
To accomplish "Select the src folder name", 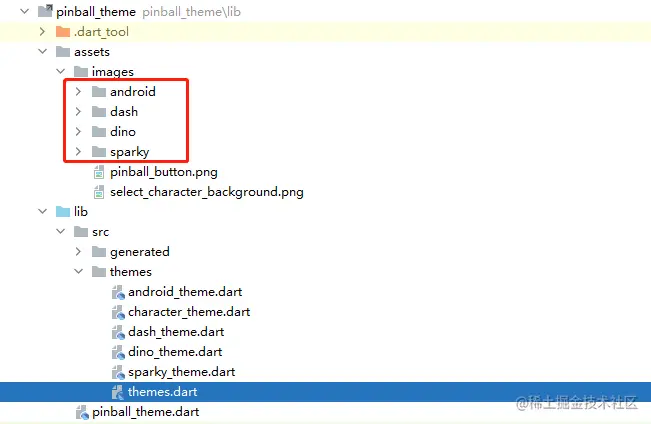I will pos(100,232).
